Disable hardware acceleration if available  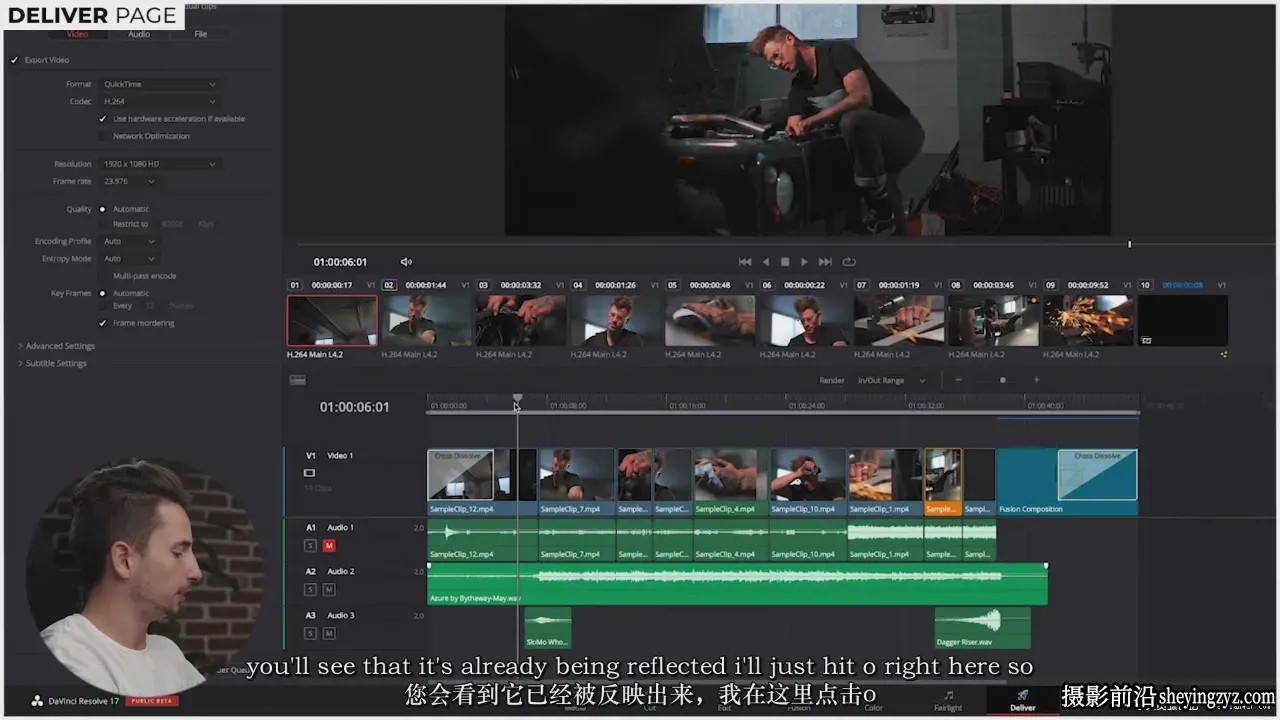click(x=102, y=118)
